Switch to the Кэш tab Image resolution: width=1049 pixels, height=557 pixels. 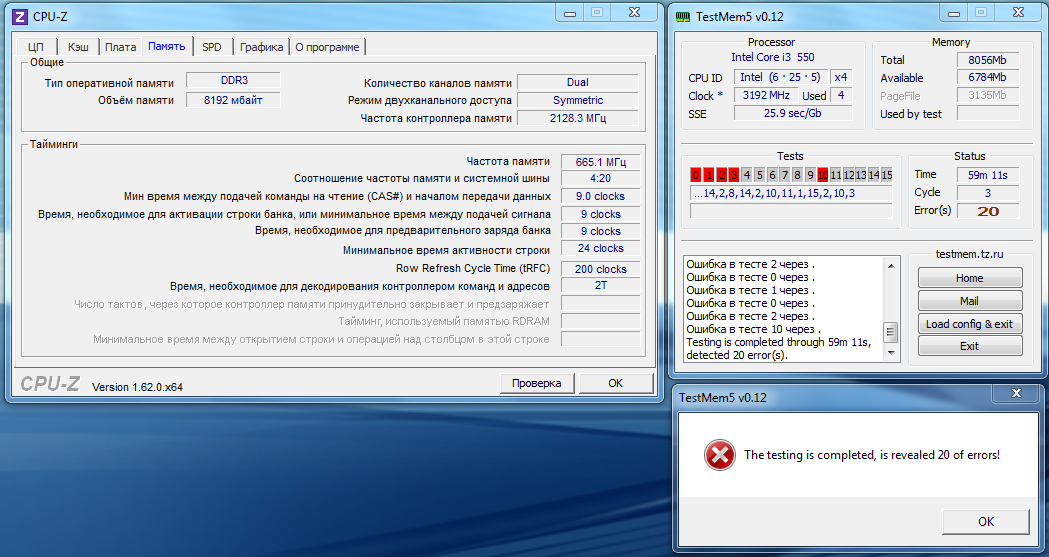(x=78, y=47)
